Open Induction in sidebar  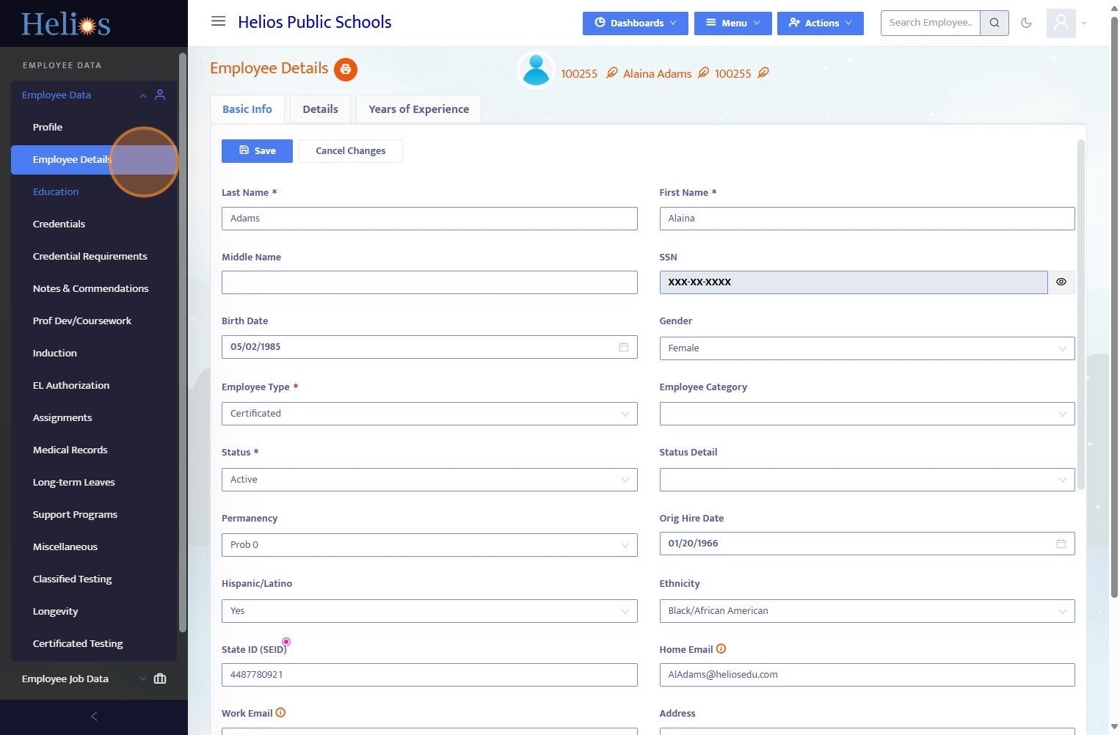pos(54,353)
